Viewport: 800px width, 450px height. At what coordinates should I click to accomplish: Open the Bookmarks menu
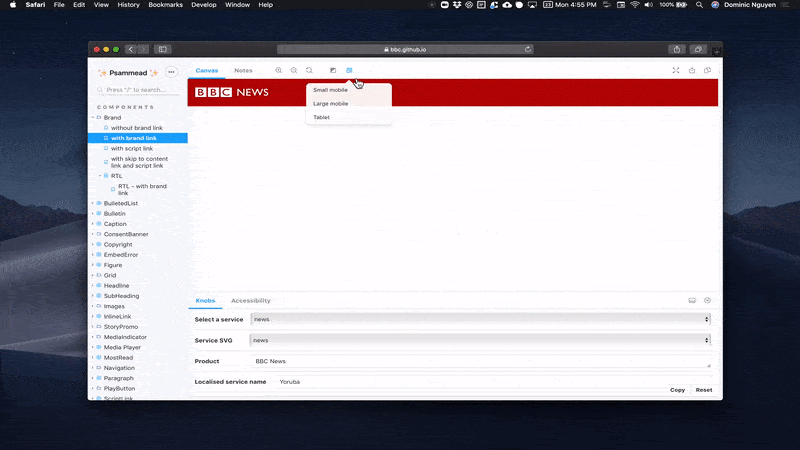point(165,5)
